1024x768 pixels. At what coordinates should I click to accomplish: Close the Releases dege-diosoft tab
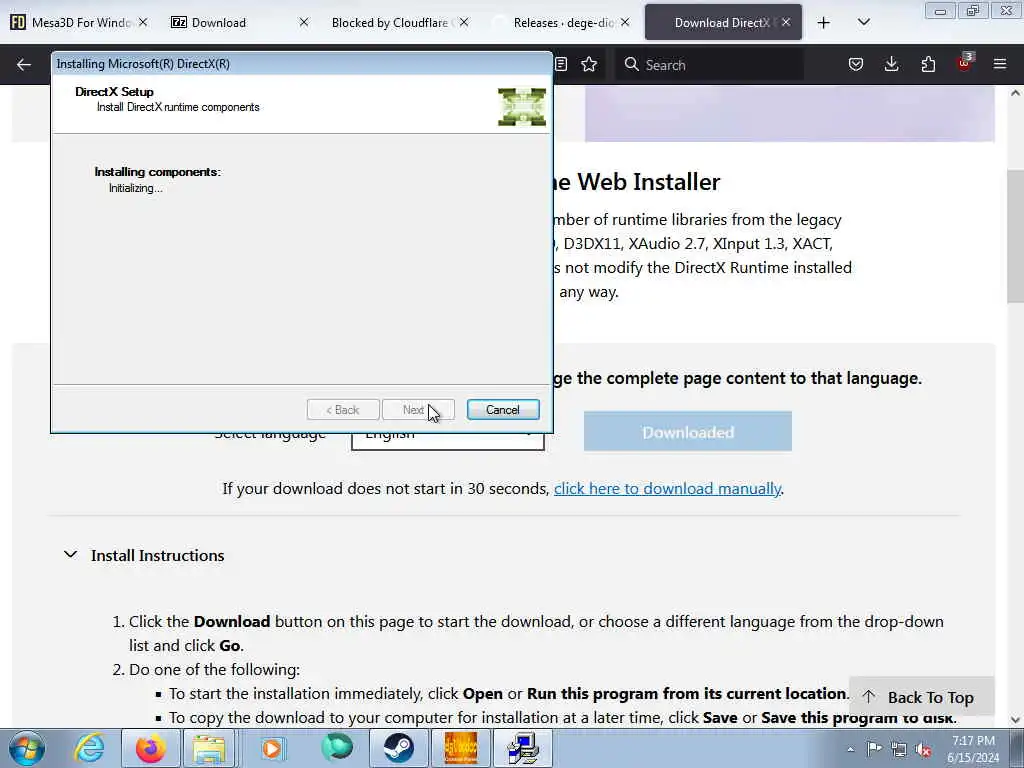625,22
